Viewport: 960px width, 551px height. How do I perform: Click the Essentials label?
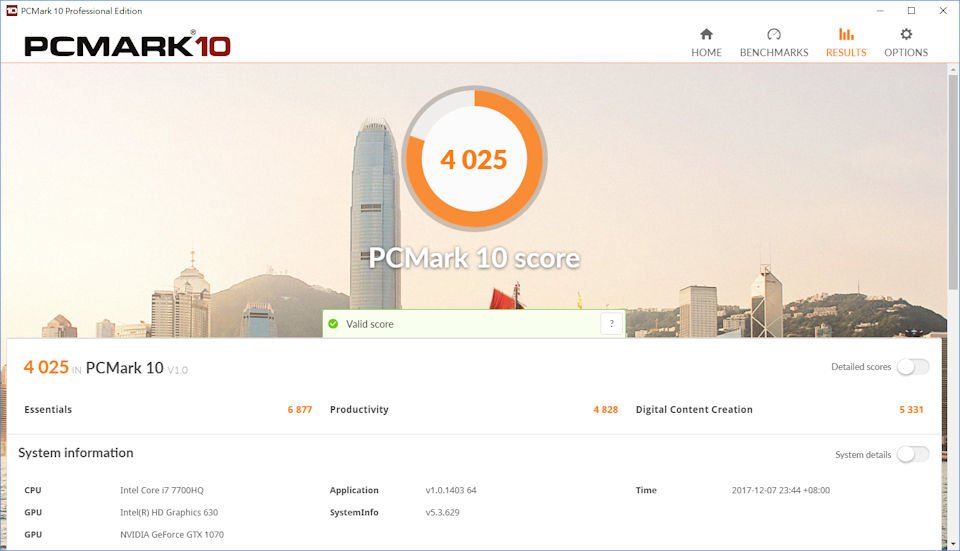point(48,410)
